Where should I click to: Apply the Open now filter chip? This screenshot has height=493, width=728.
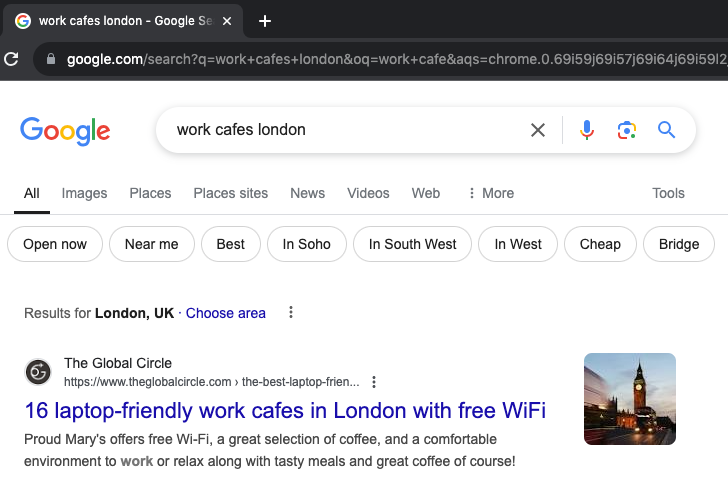(55, 244)
